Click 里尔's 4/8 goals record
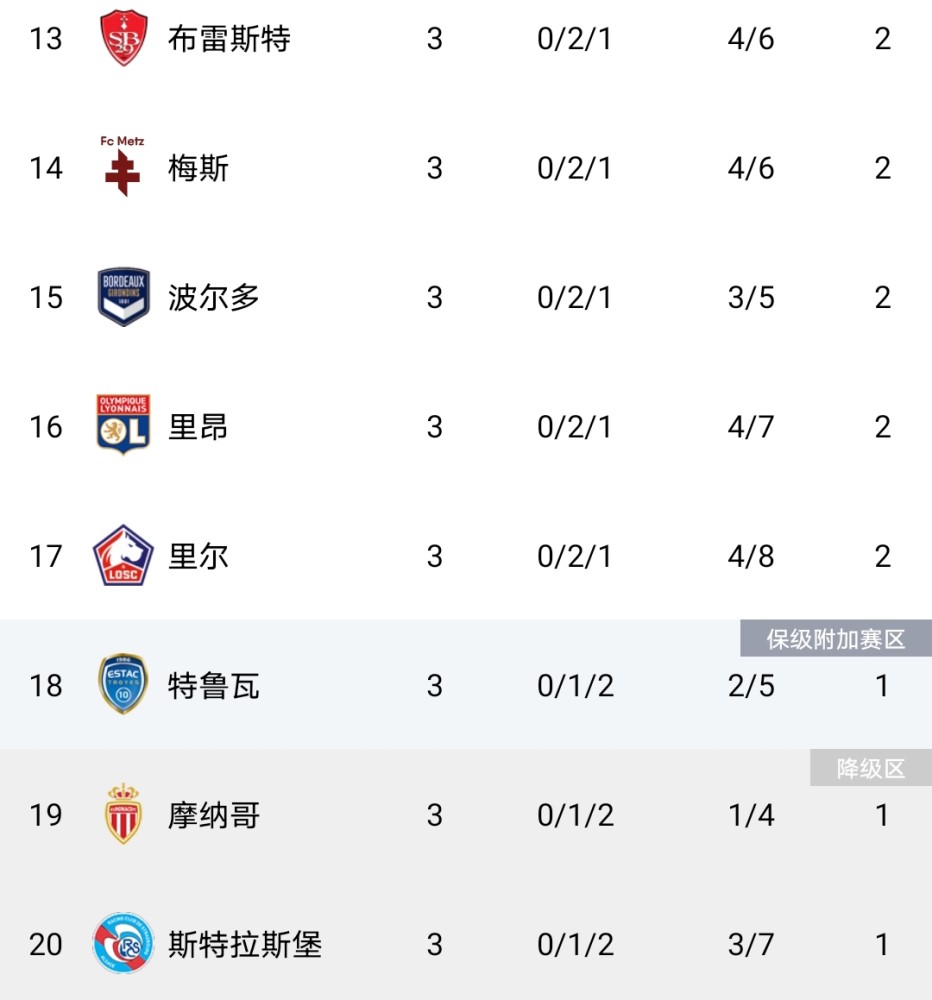Screen dimensions: 932x1000 tap(751, 557)
